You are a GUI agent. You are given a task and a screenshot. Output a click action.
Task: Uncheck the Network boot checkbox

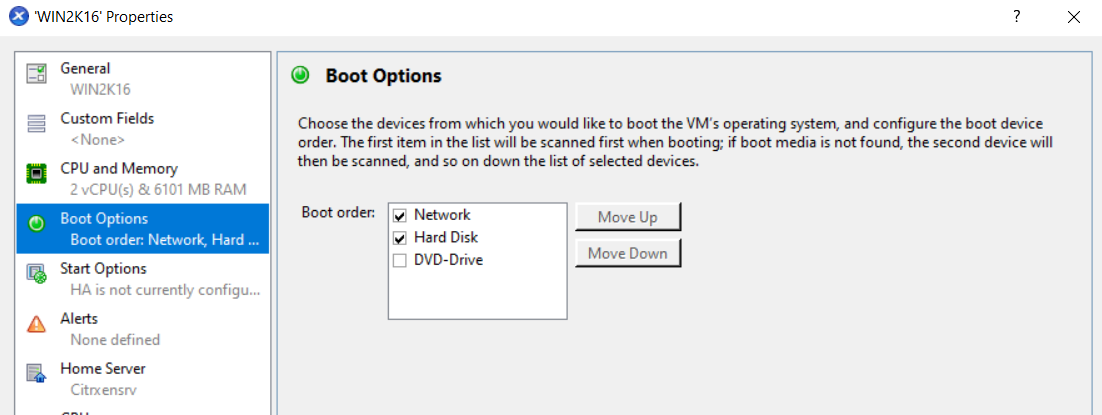coord(400,215)
